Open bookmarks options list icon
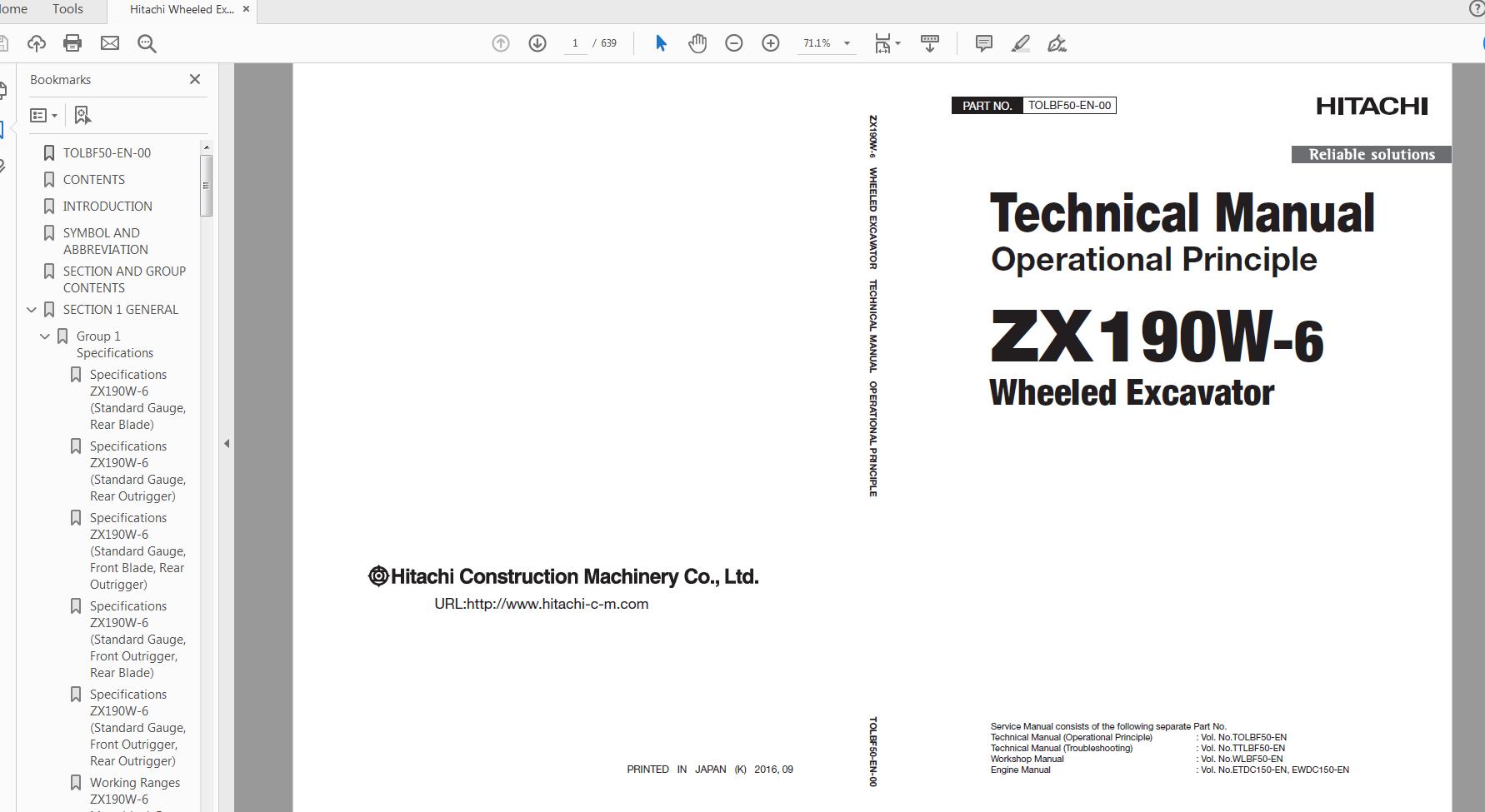1485x812 pixels. tap(43, 115)
